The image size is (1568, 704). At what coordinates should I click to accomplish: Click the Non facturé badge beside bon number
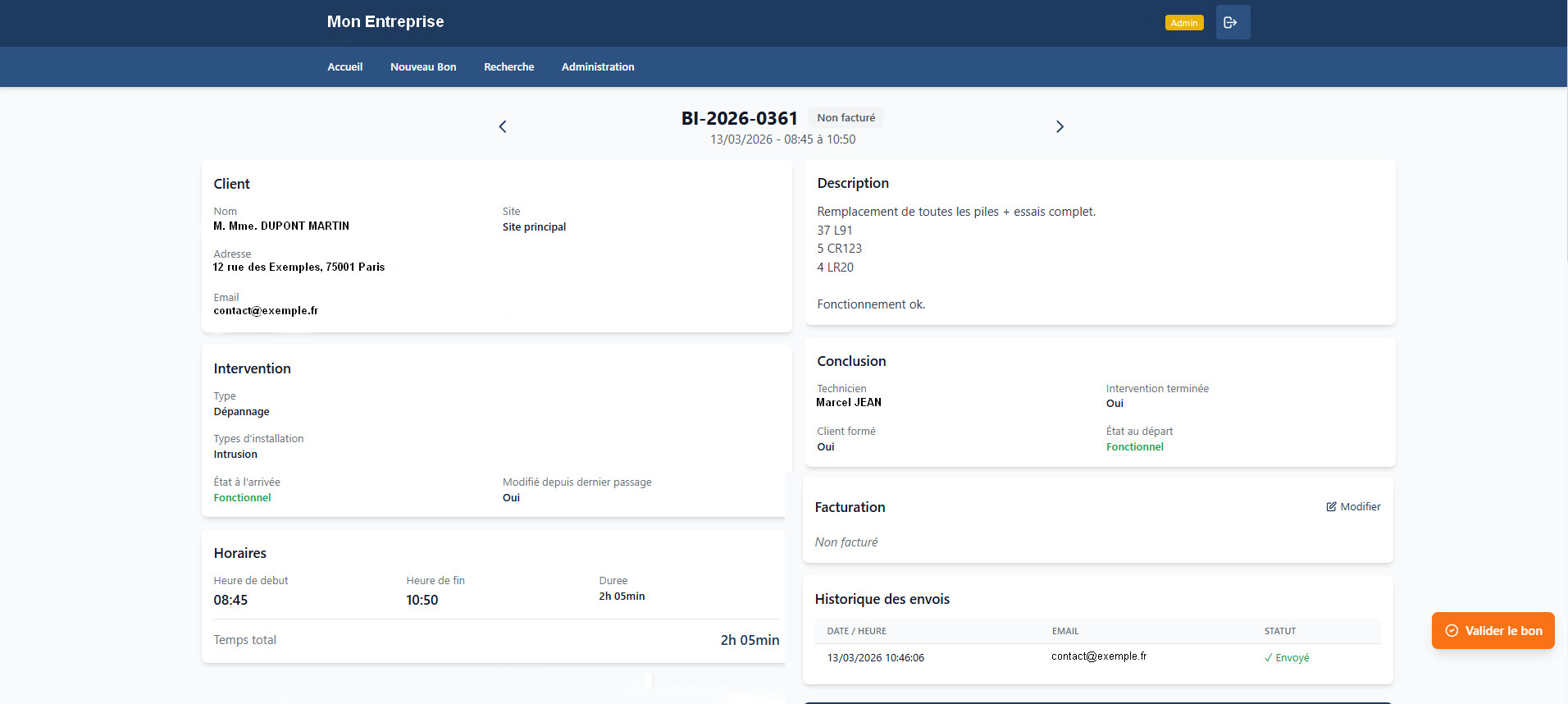tap(846, 118)
